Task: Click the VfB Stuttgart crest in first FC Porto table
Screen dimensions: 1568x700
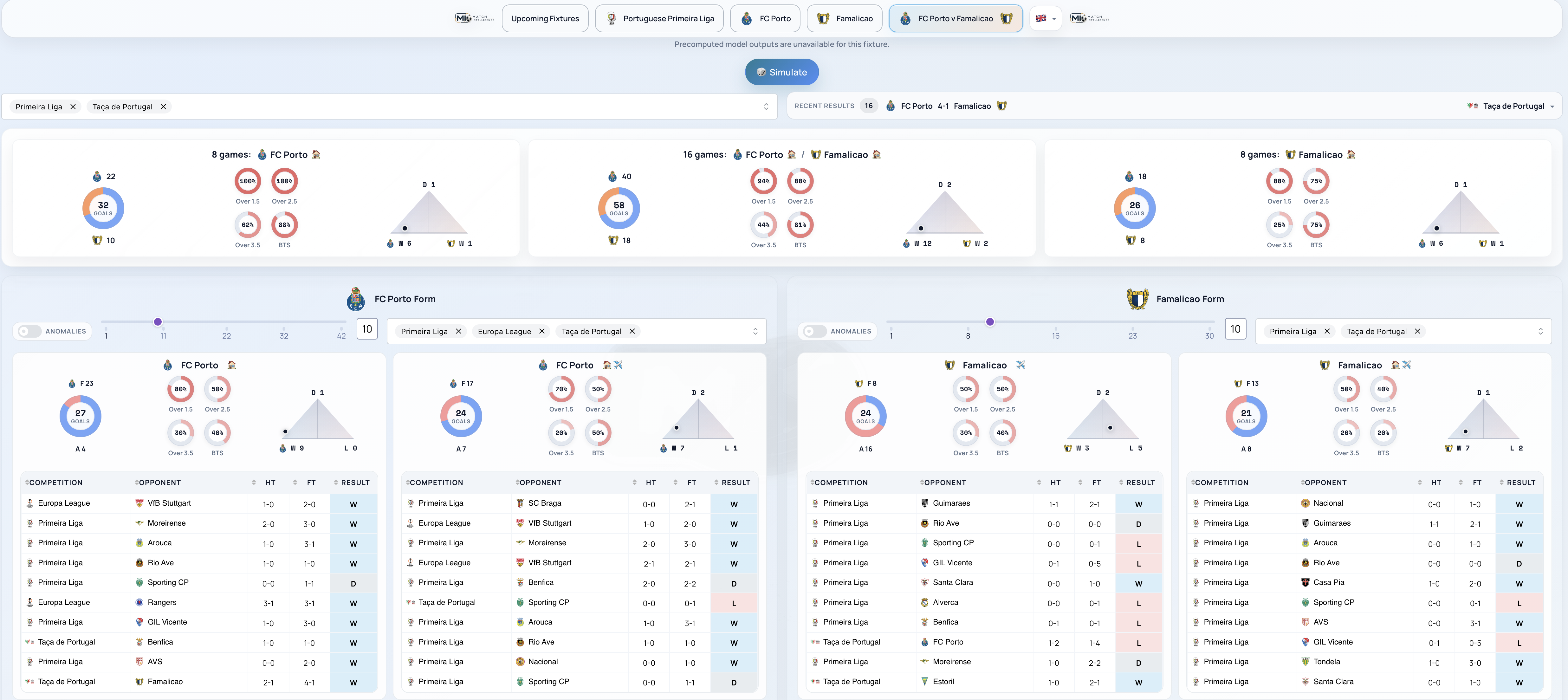Action: click(x=139, y=503)
